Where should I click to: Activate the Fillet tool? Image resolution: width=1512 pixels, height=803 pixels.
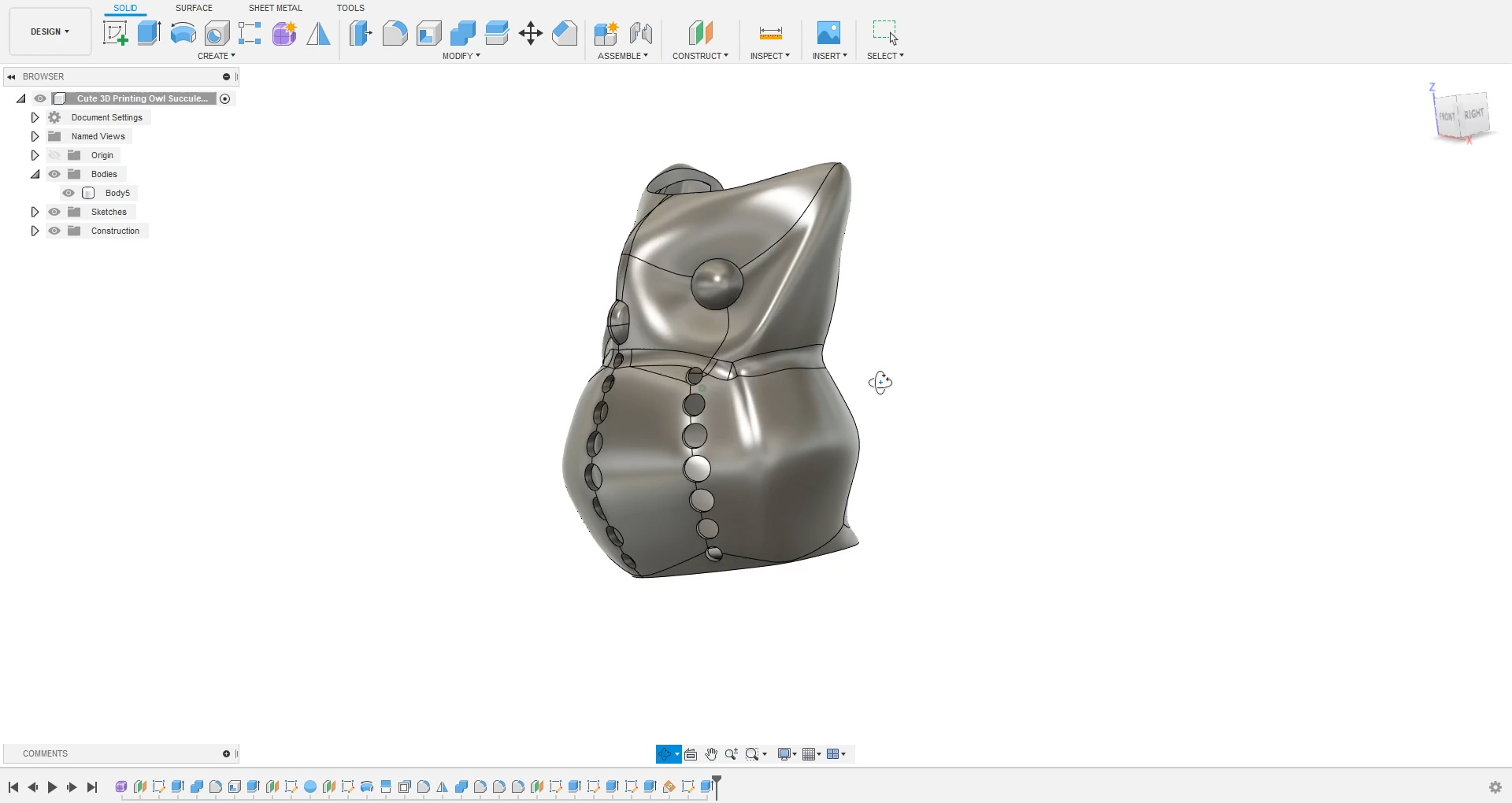click(x=395, y=33)
